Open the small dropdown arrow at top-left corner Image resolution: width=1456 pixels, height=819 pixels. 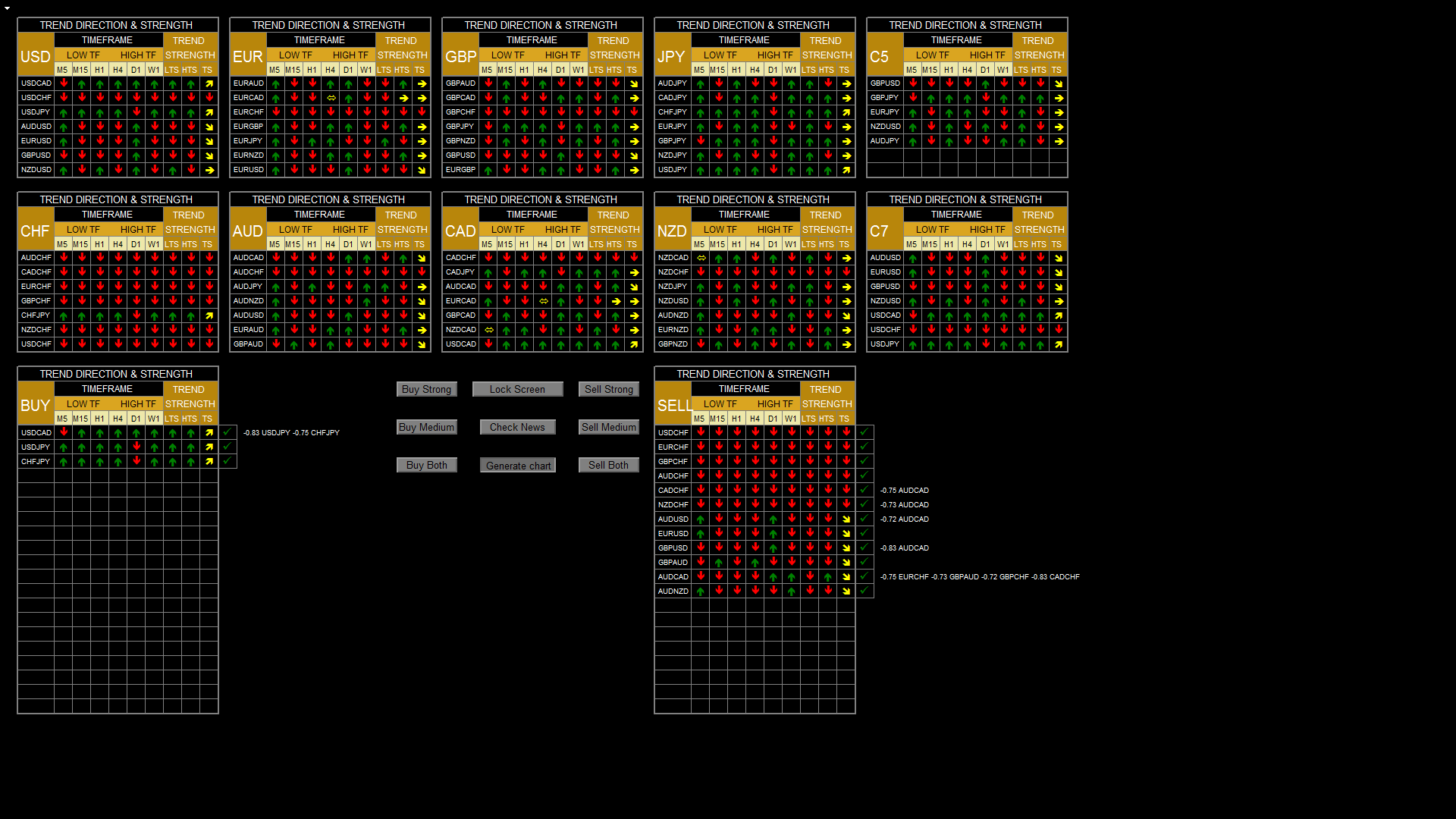(7, 8)
